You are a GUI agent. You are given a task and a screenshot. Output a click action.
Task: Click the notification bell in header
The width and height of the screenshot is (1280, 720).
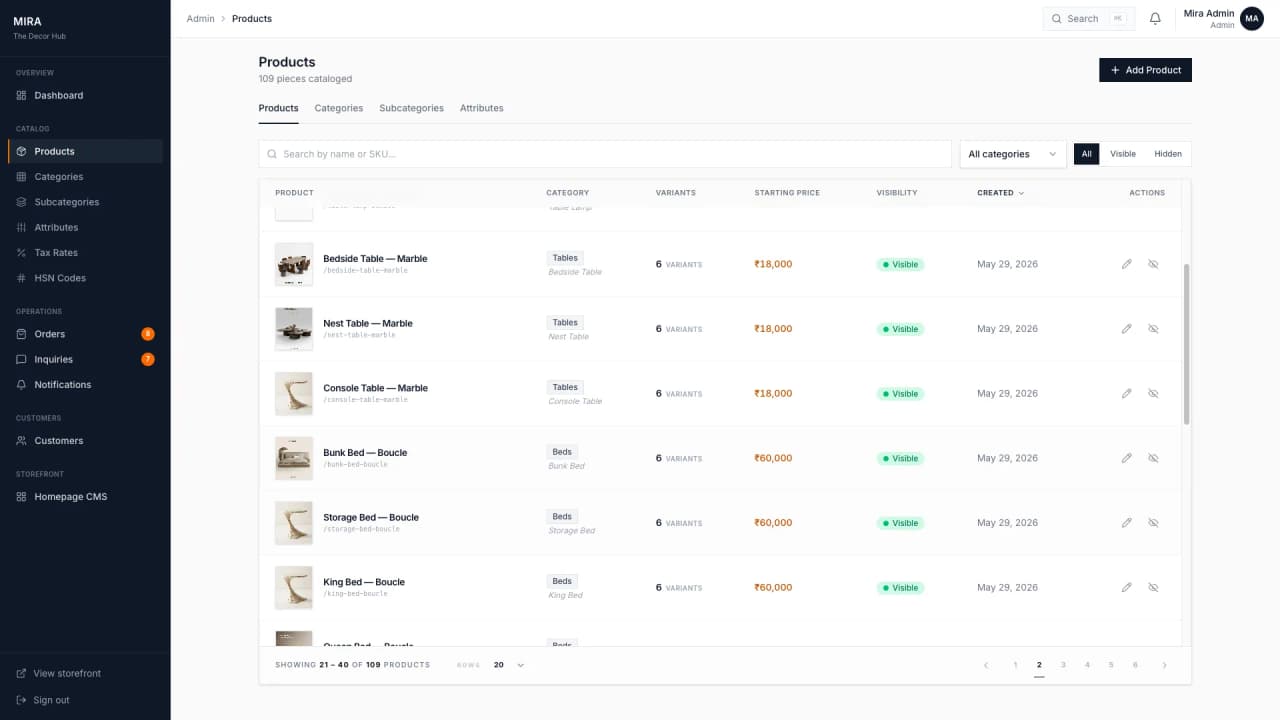click(1155, 18)
